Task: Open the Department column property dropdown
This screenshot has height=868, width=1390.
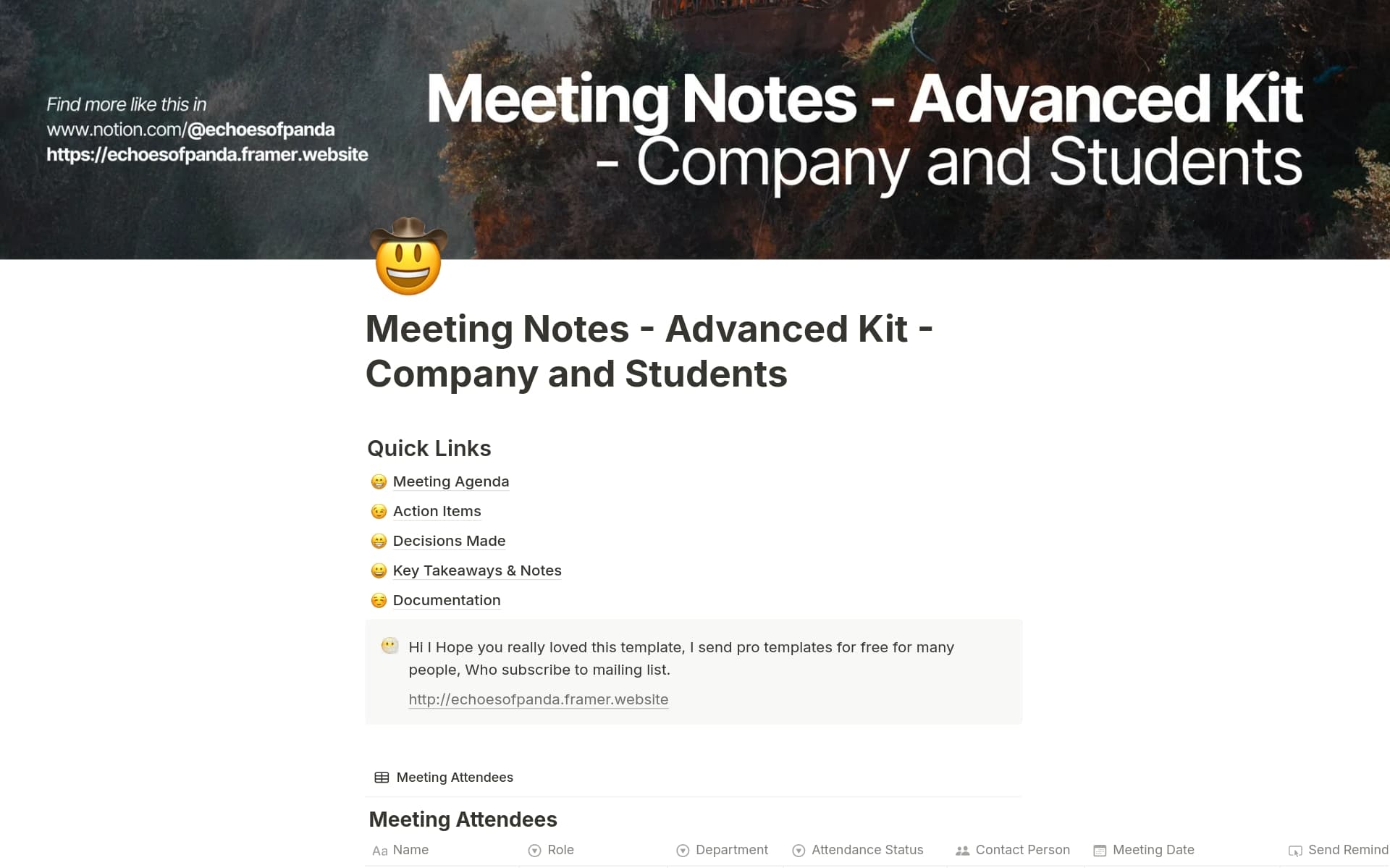Action: click(683, 851)
